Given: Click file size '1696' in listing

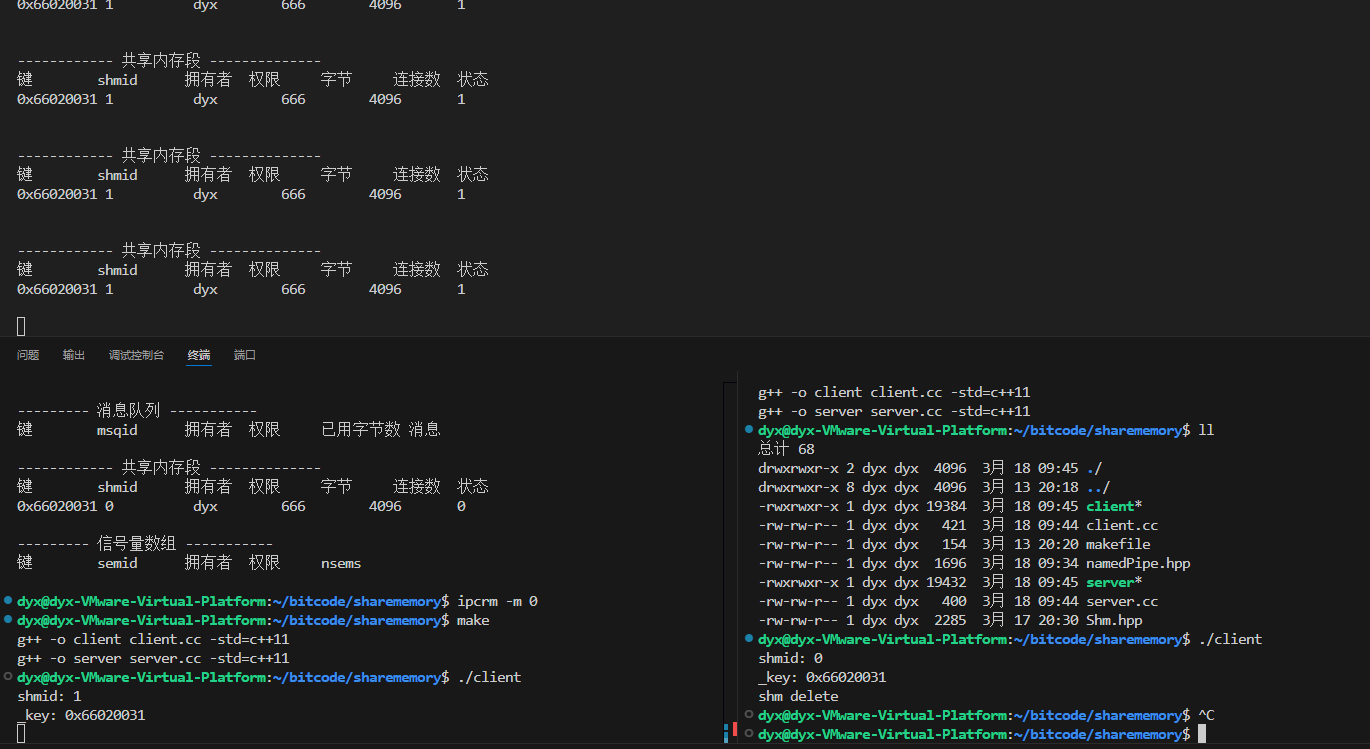Looking at the screenshot, I should (x=950, y=563).
